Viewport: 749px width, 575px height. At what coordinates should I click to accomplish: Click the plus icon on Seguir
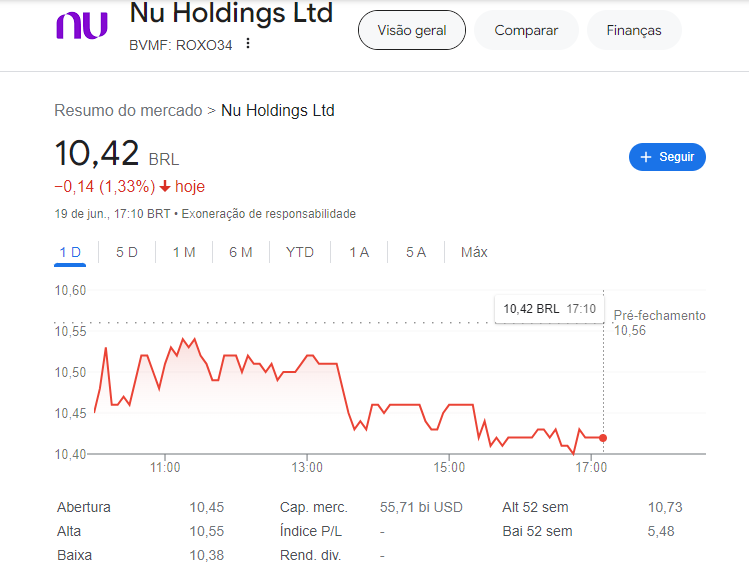click(x=646, y=157)
